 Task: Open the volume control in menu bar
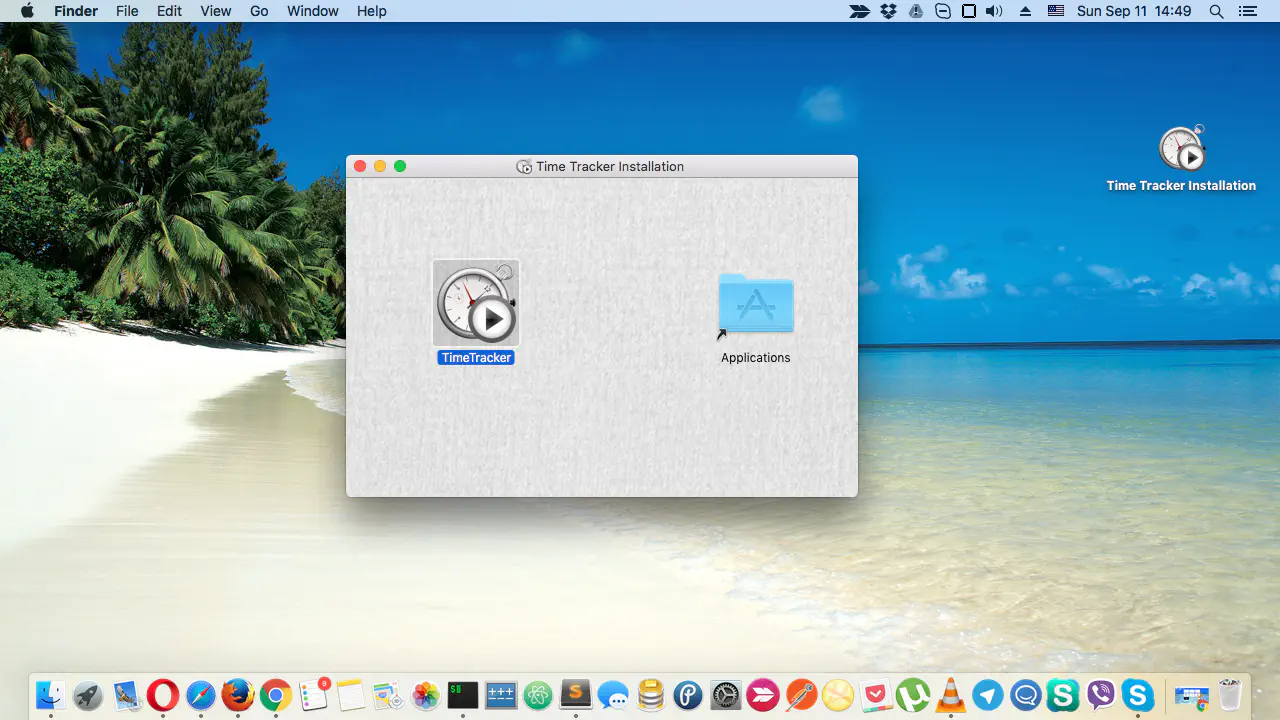pos(993,11)
